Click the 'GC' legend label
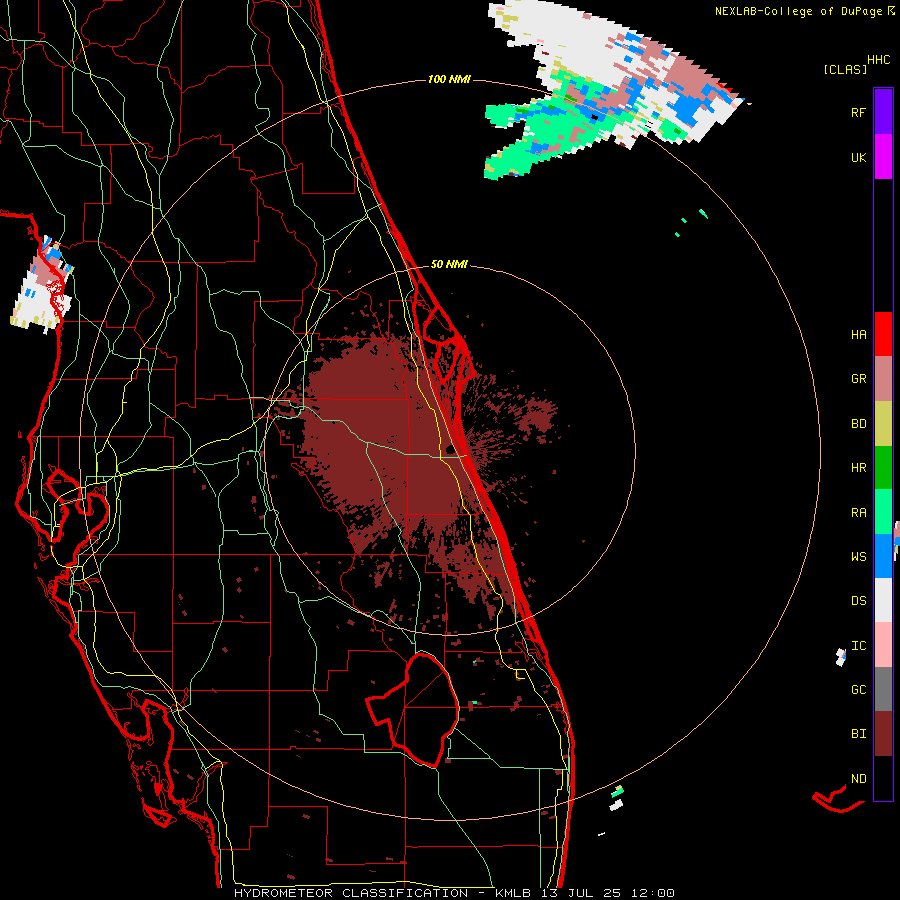900x900 pixels. point(858,689)
